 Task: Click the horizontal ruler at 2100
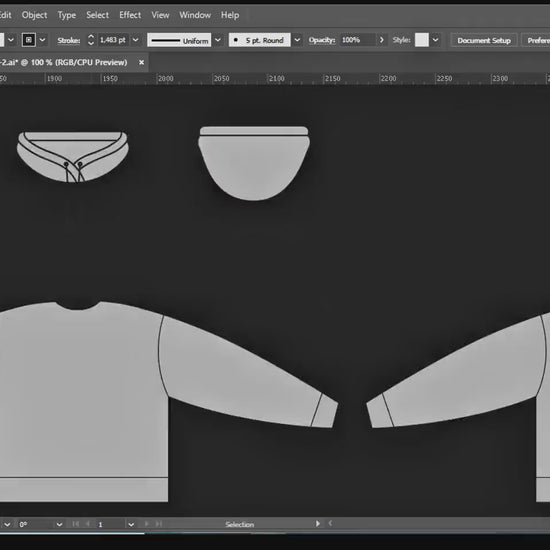[x=276, y=79]
